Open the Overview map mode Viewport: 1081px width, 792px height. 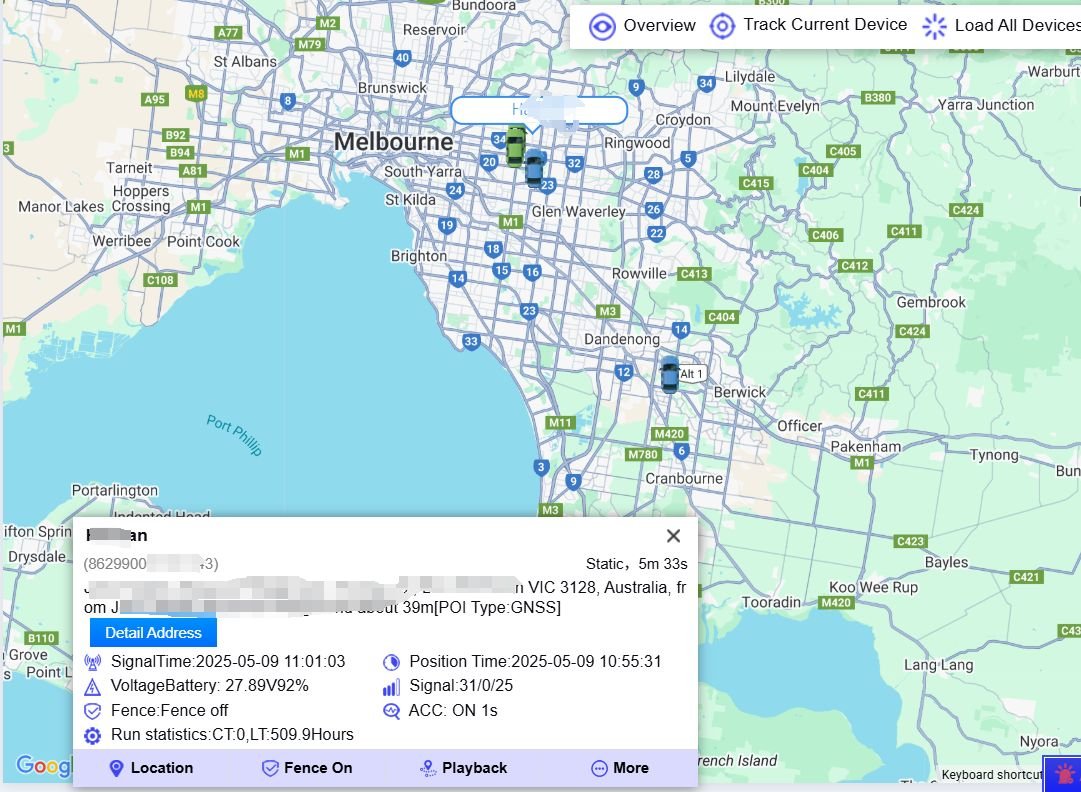643,26
